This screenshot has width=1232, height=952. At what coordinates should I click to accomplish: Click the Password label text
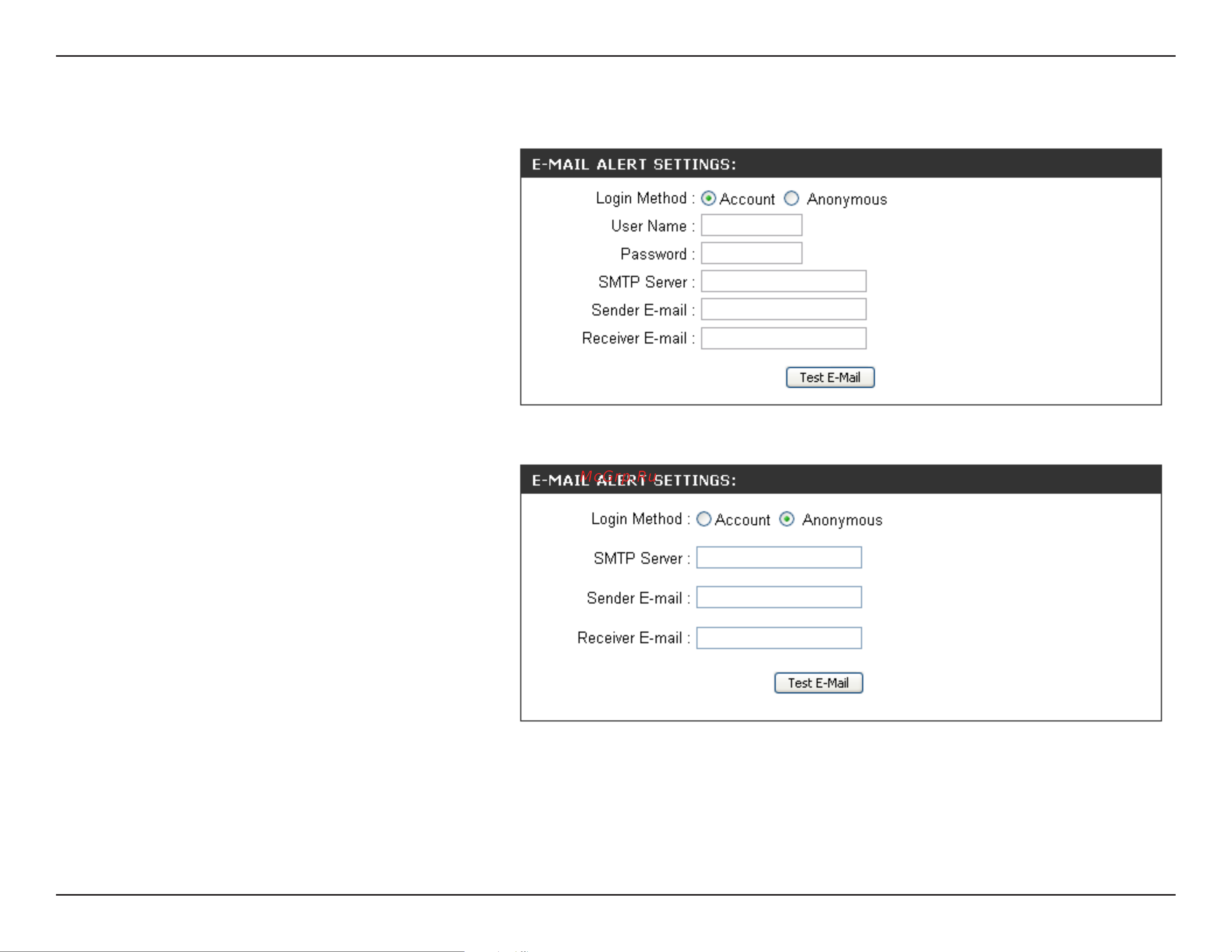(x=657, y=254)
